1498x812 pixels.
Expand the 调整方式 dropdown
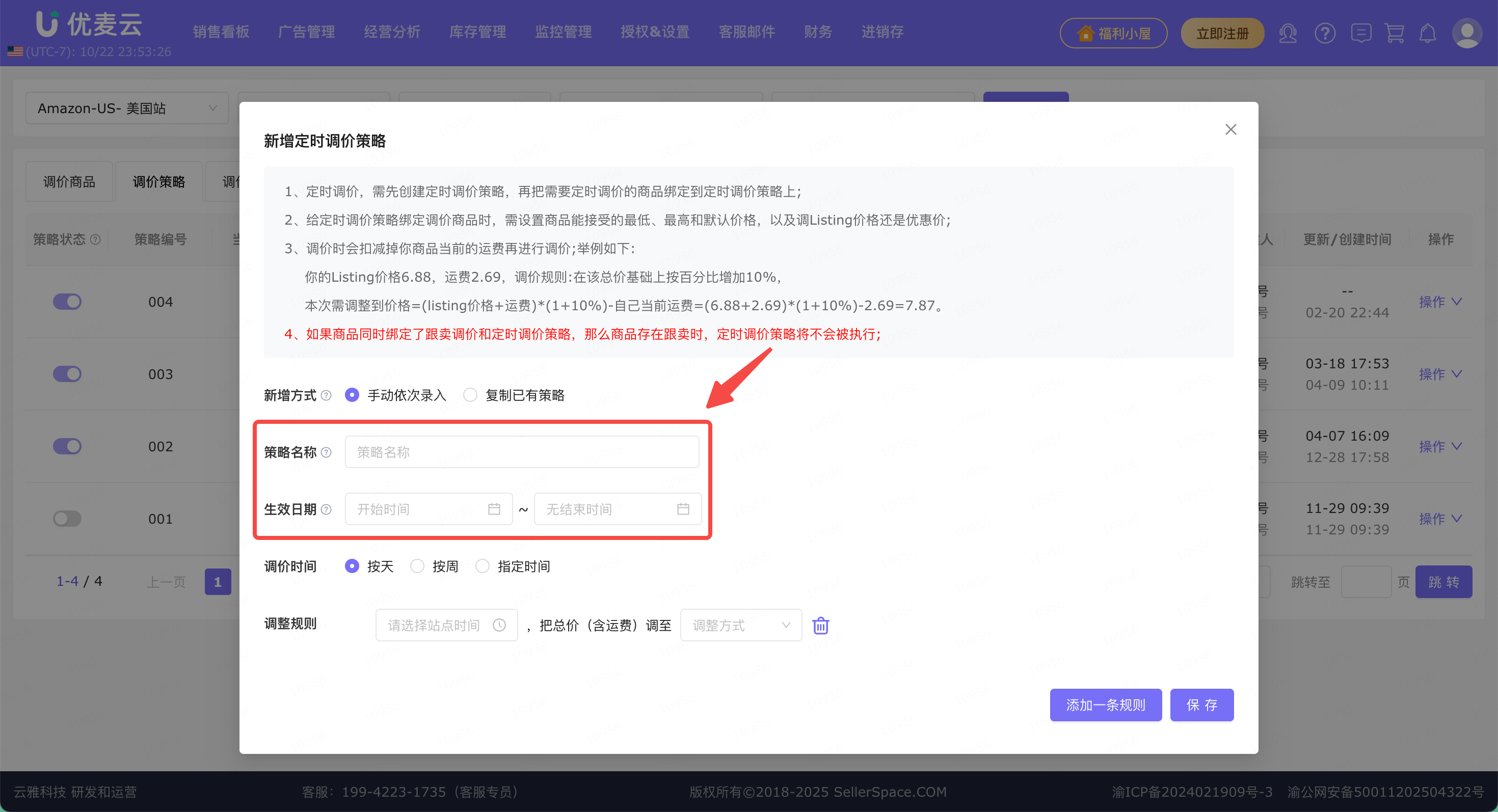[740, 626]
